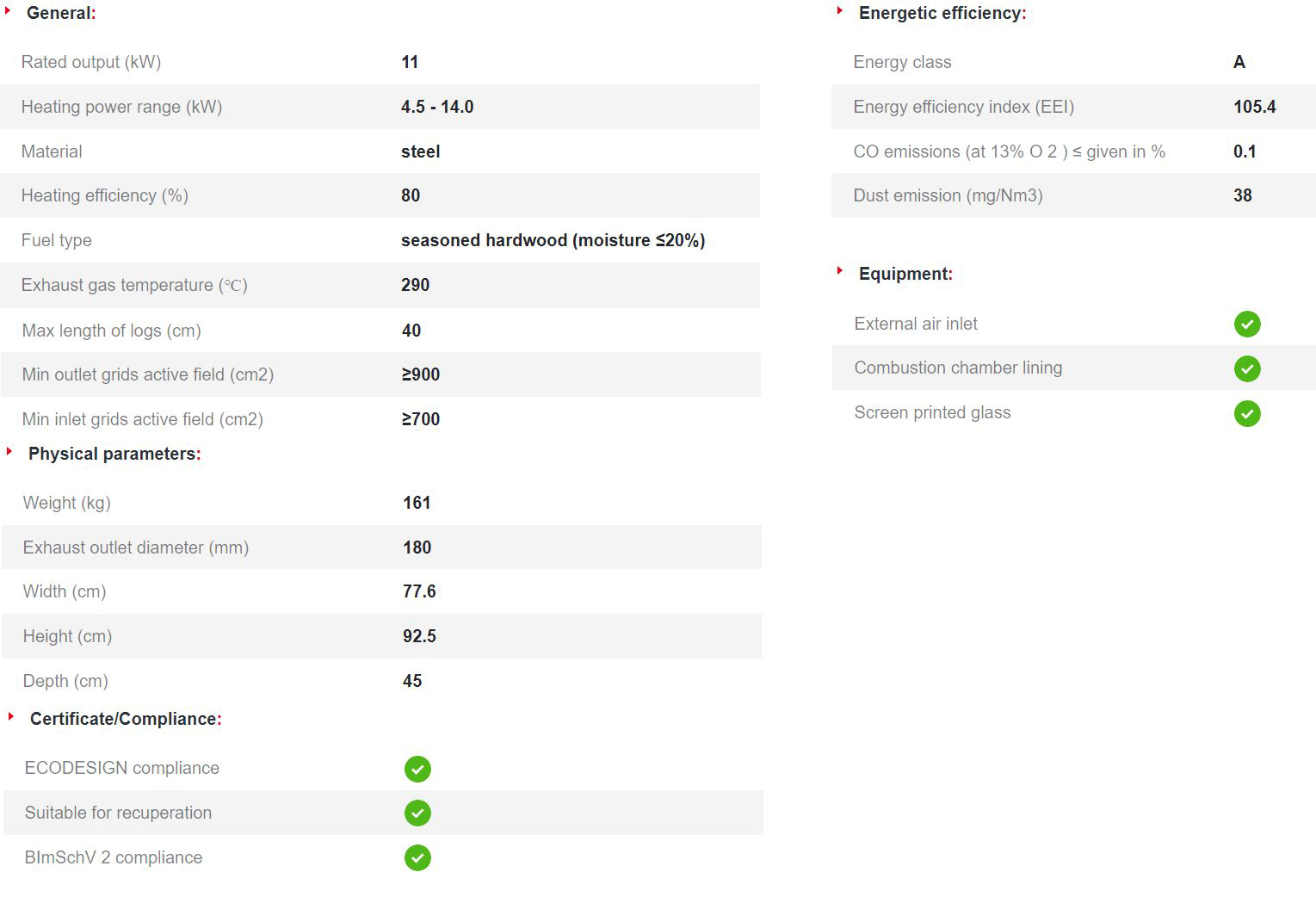The width and height of the screenshot is (1316, 897).
Task: Click the red arrow beside Energetic efficiency
Action: click(839, 11)
